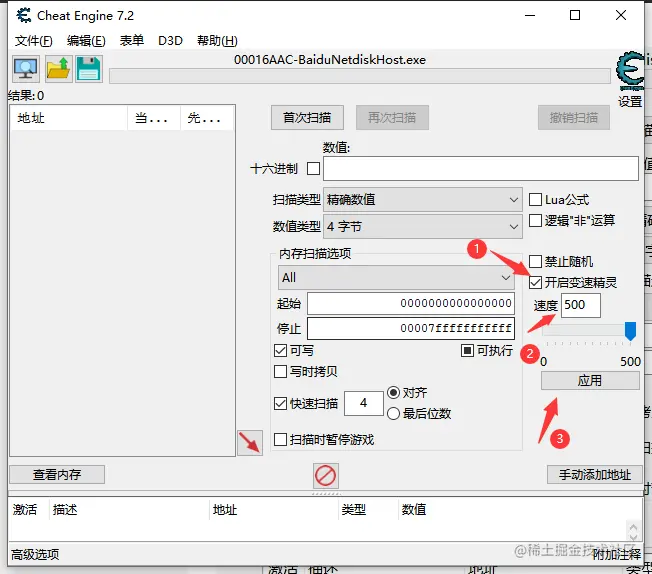Click the 描述 column header in address table

[129, 510]
